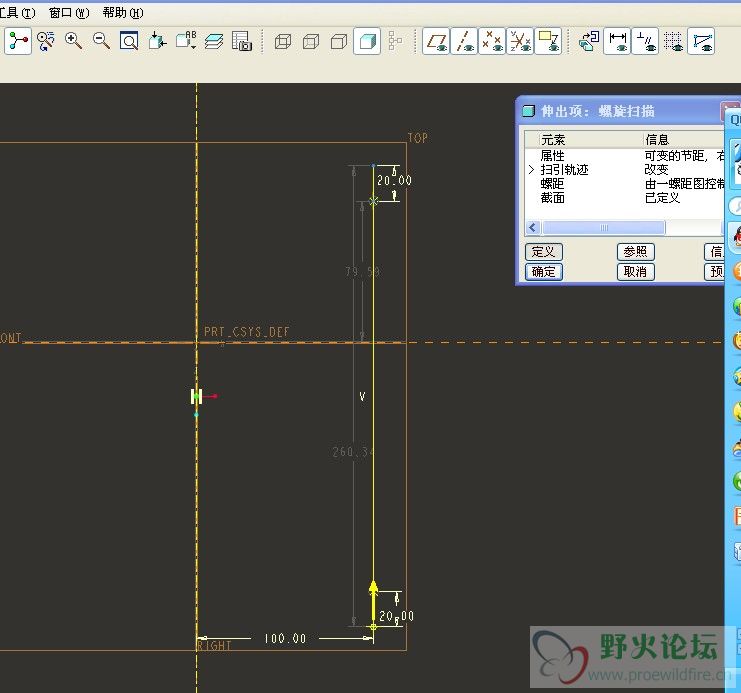The height and width of the screenshot is (693, 741).
Task: Click the sketch orientation icon
Action: [x=589, y=41]
